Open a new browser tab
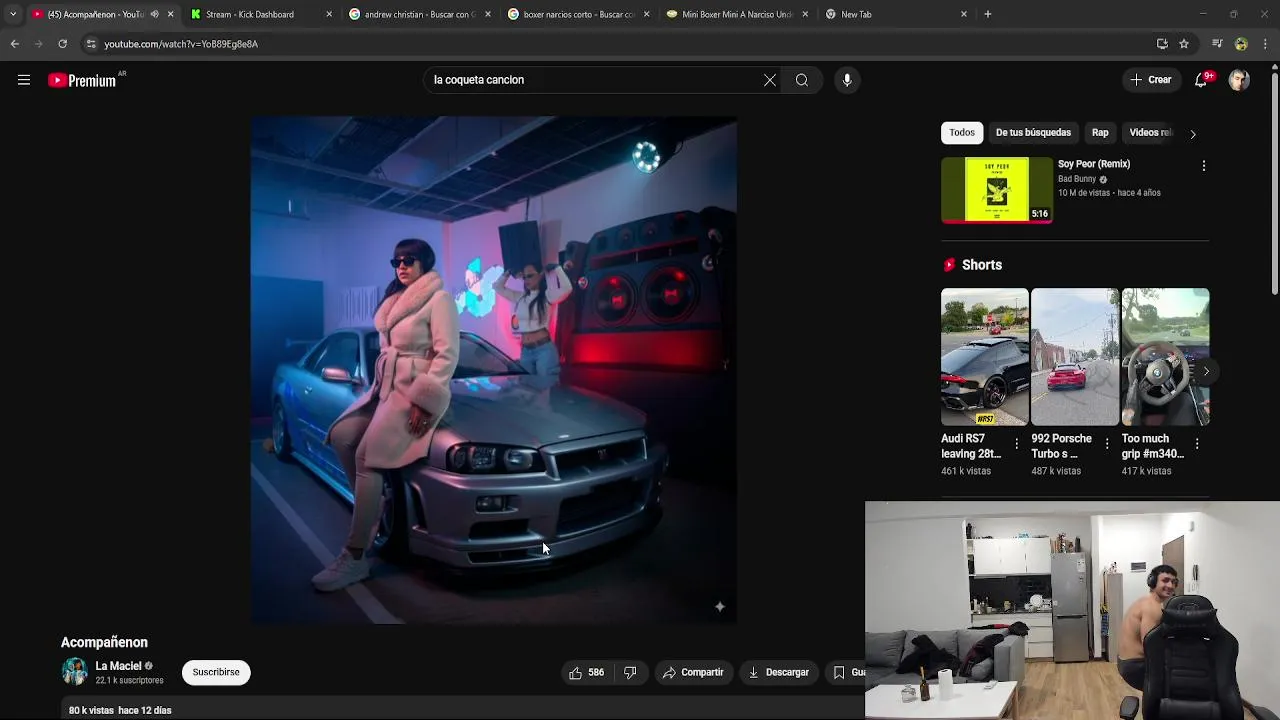 [x=988, y=14]
